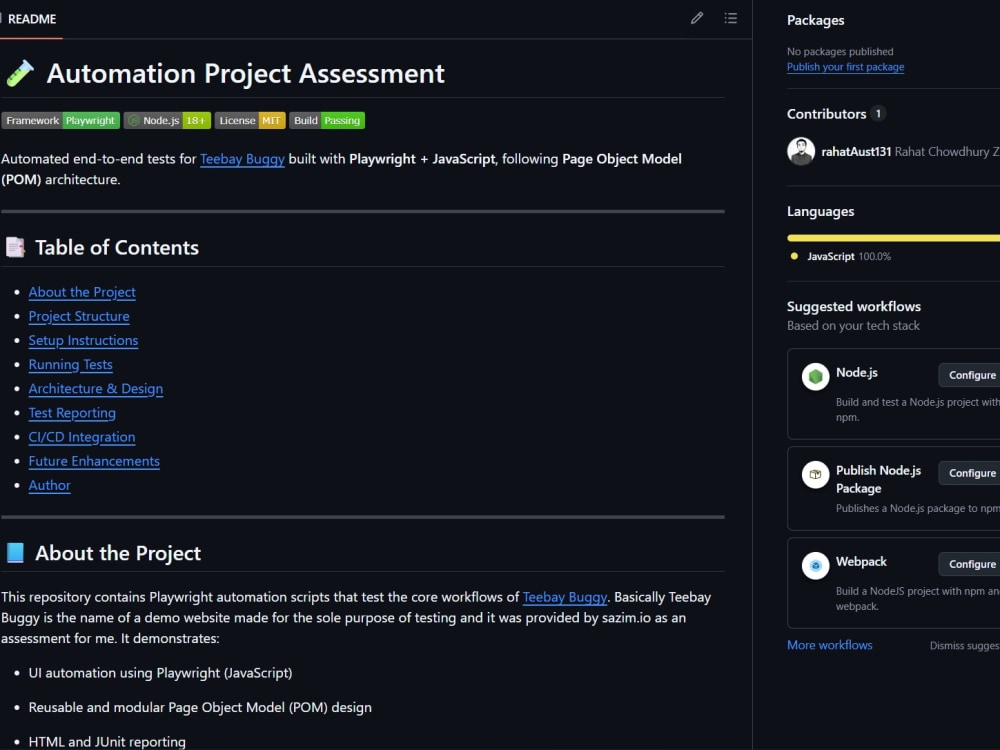Click the Build Passing badge
Screen dimensions: 1000x750
pyautogui.click(x=327, y=121)
